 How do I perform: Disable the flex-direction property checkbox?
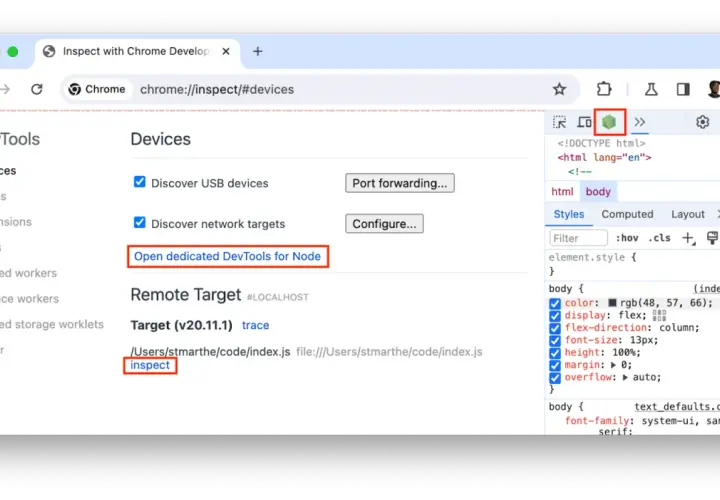tap(555, 328)
